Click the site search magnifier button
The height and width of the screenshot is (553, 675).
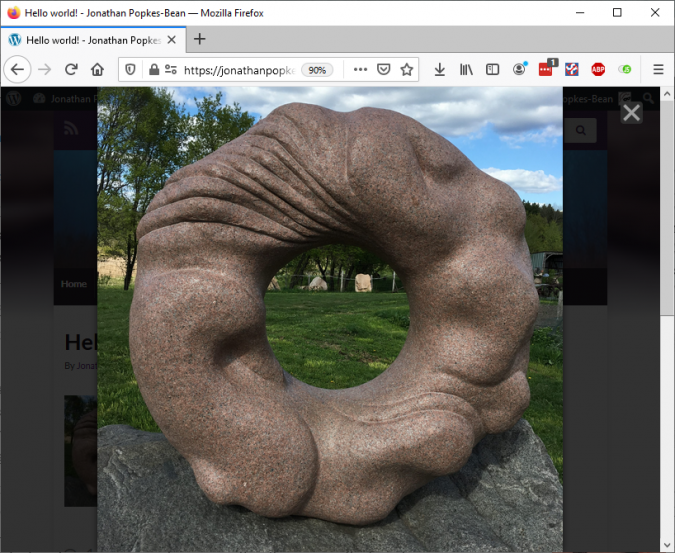581,130
